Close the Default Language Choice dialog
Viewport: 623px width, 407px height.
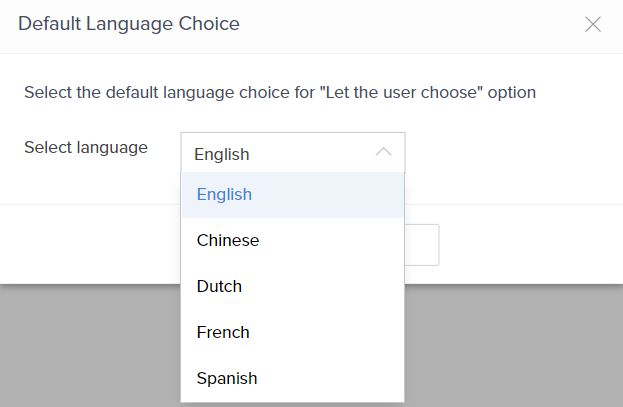[593, 24]
